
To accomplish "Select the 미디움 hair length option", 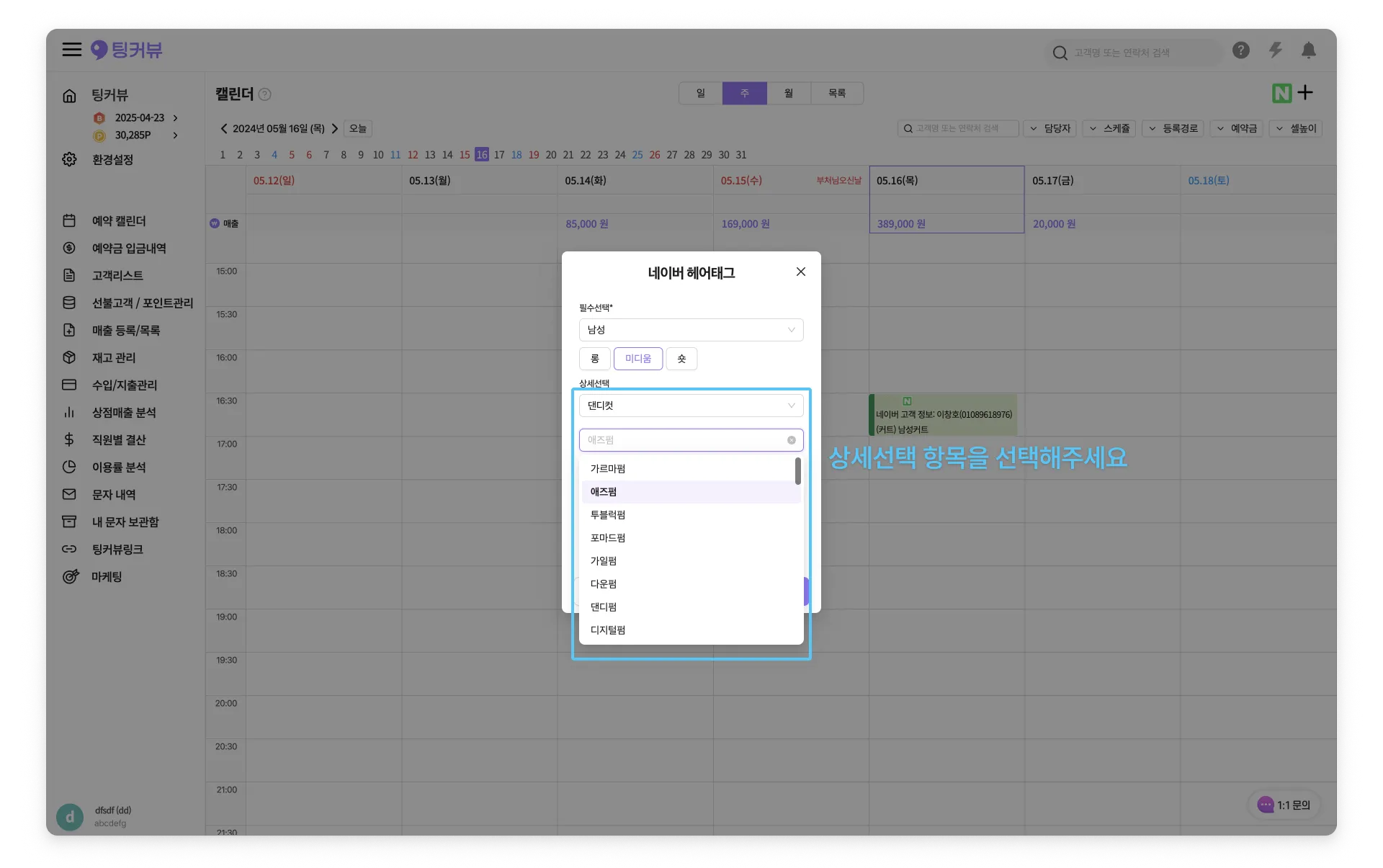I will tap(637, 359).
